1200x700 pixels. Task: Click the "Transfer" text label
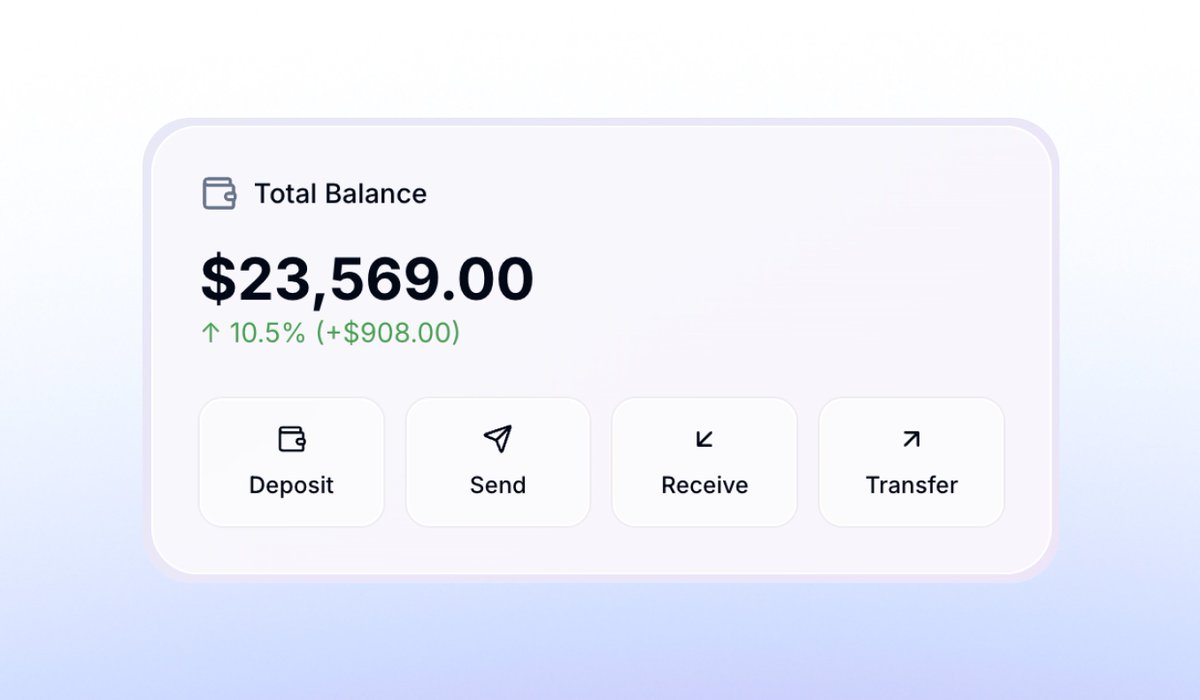[x=911, y=485]
